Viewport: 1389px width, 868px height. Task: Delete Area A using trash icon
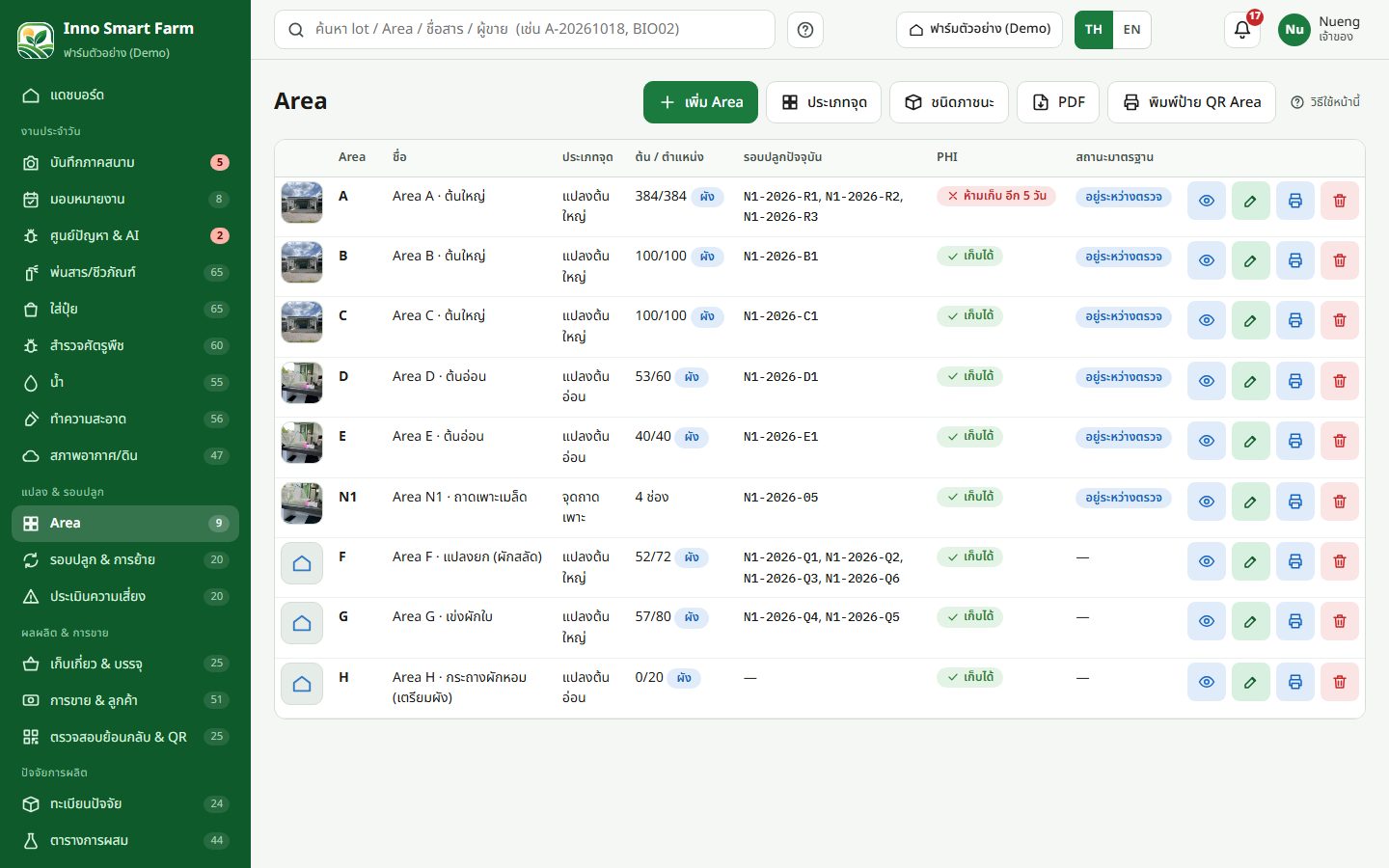(1340, 201)
